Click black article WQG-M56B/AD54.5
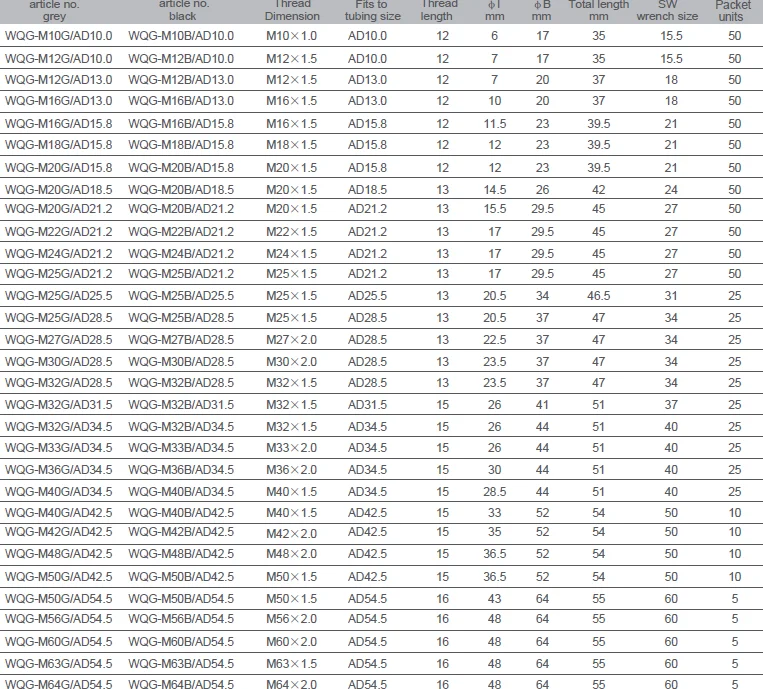Screen dimensions: 763x689 (x=181, y=620)
